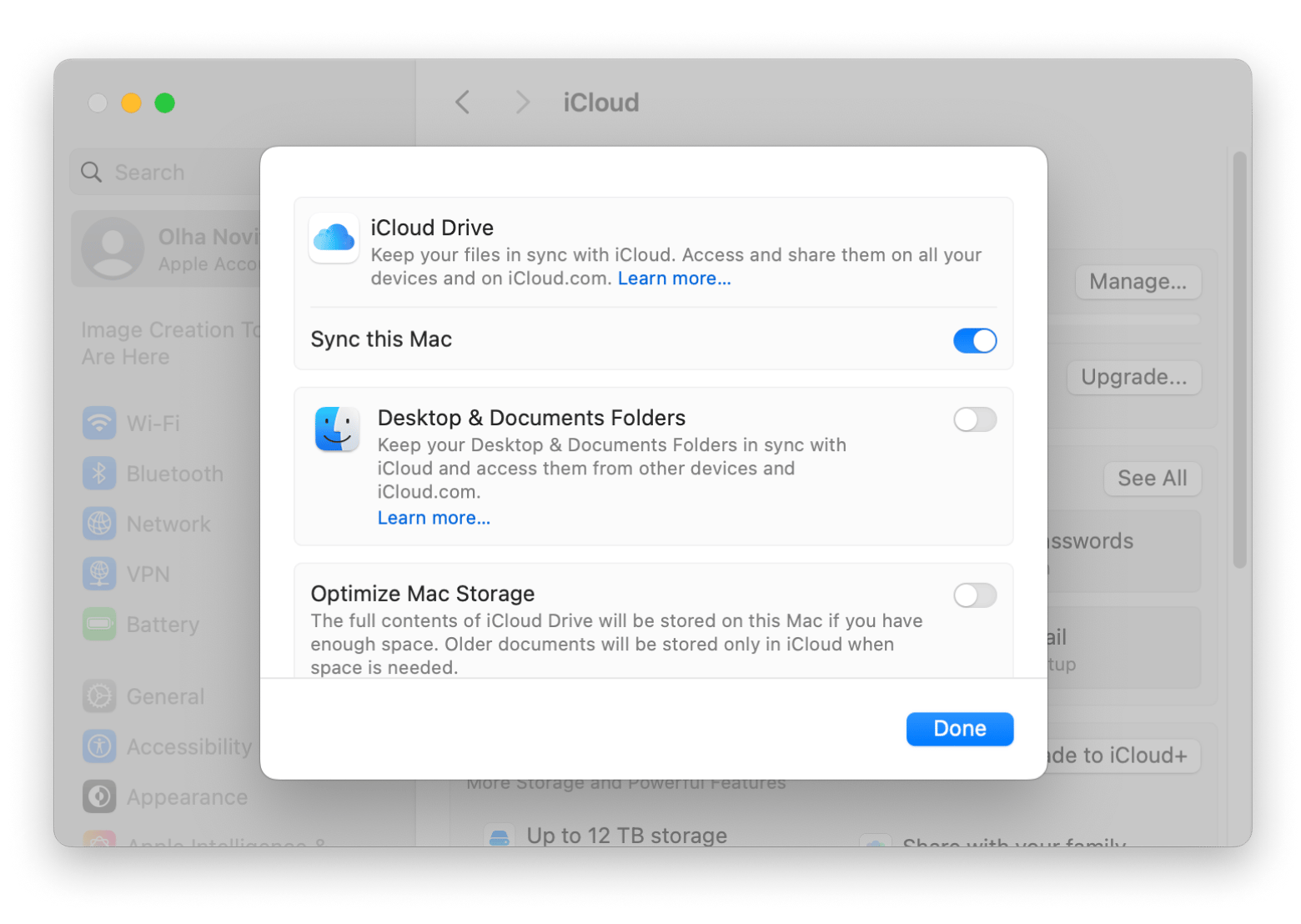Screen dimensions: 1301x924
Task: Click the 'iCloud Drive' heading in dialog
Action: click(432, 228)
